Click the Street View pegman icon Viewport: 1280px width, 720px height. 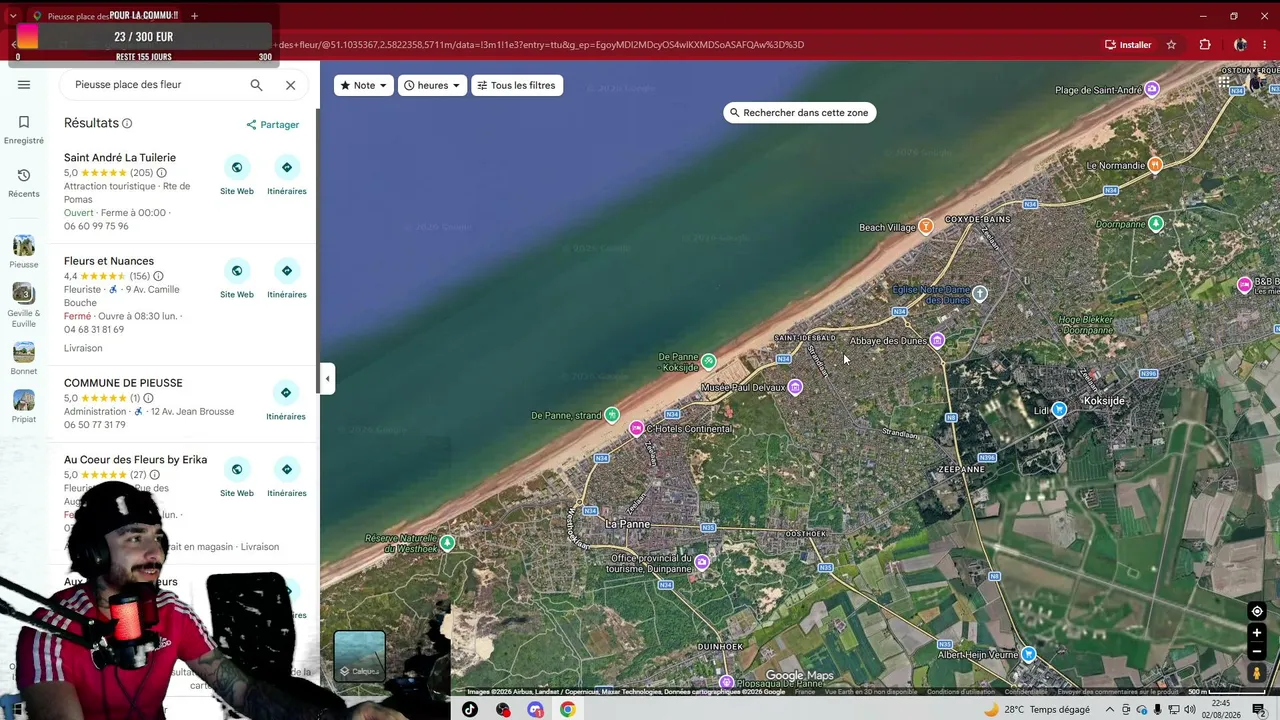pos(1257,673)
